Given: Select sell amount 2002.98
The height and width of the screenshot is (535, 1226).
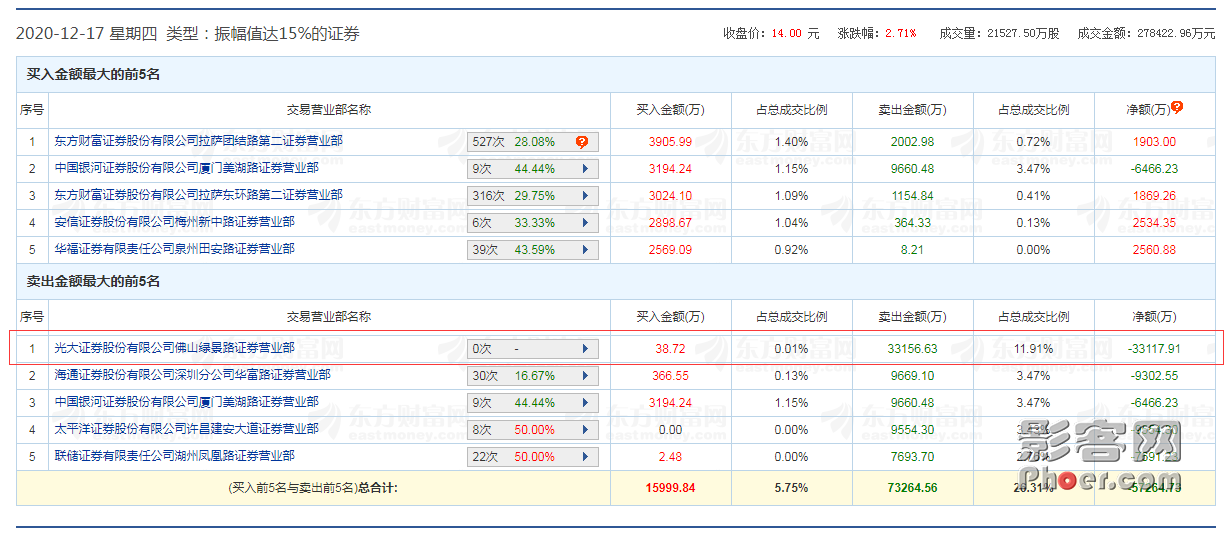Looking at the screenshot, I should click(912, 142).
